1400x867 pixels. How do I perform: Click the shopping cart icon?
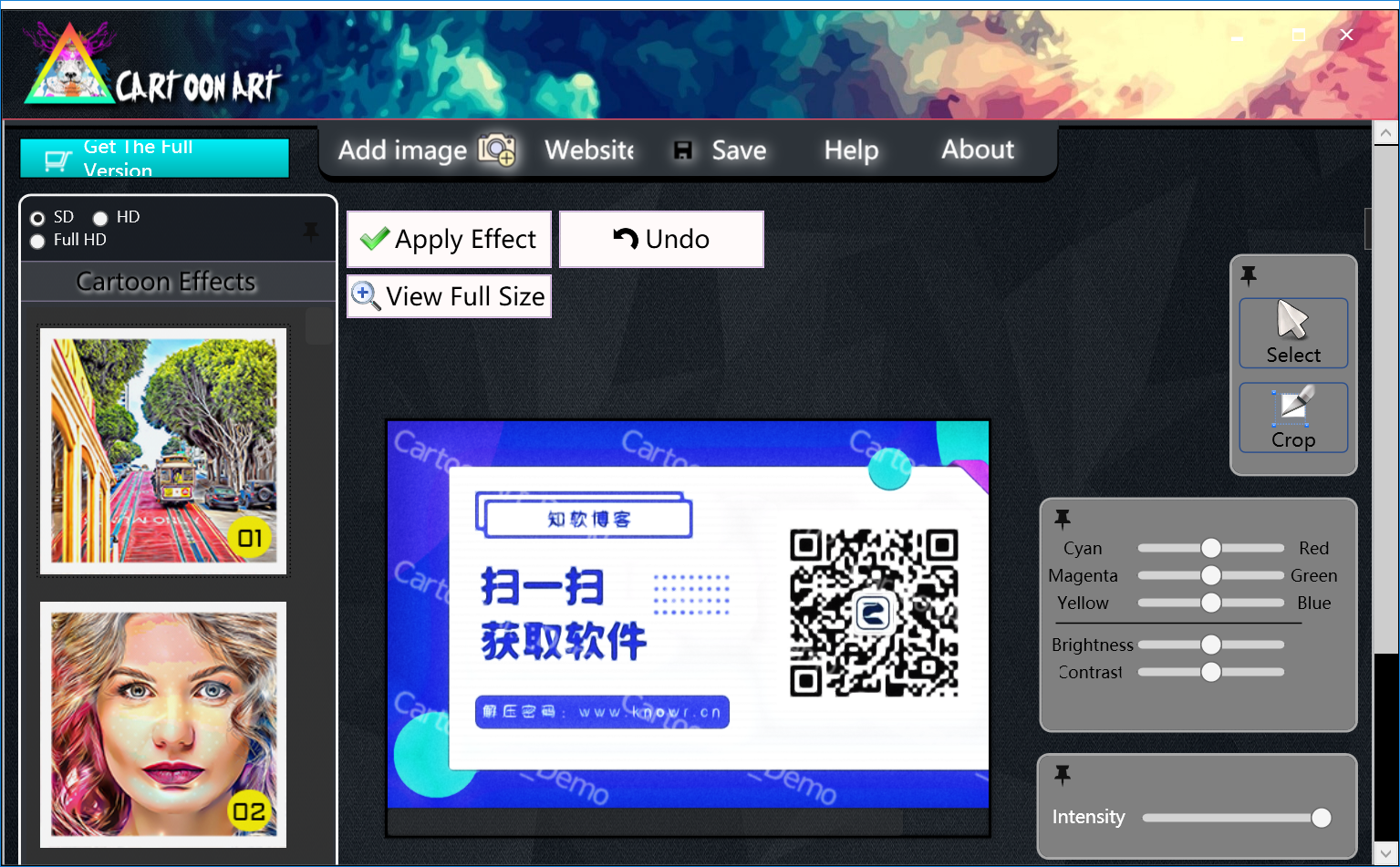click(57, 160)
